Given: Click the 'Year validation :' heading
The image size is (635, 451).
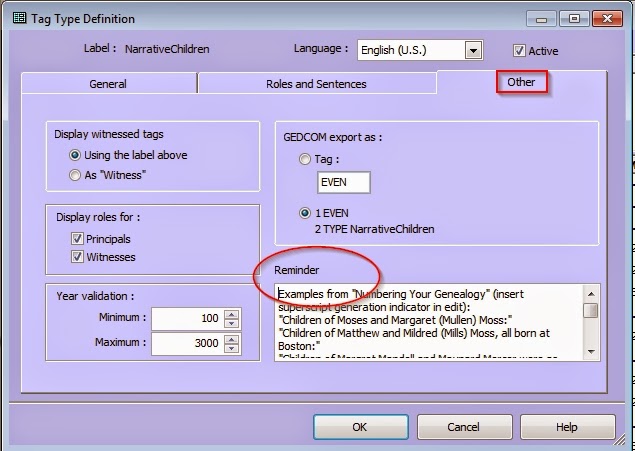Looking at the screenshot, I should point(95,296).
